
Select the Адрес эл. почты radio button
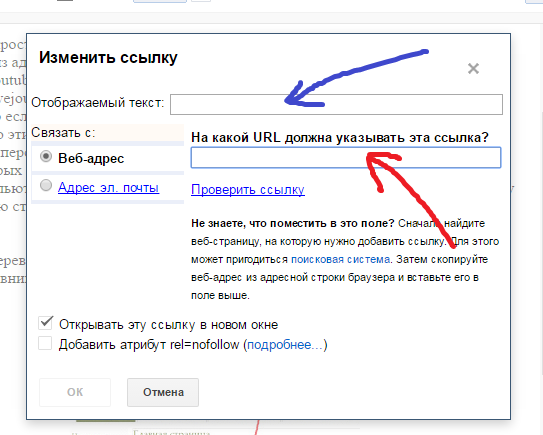click(x=46, y=185)
